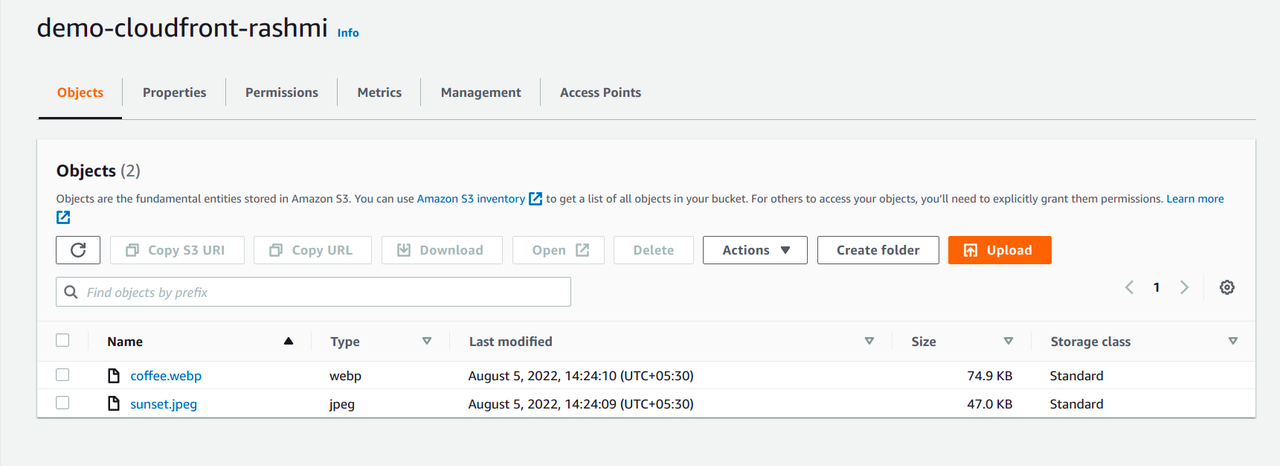1280x466 pixels.
Task: Open the Amazon S3 inventory link
Action: point(471,199)
